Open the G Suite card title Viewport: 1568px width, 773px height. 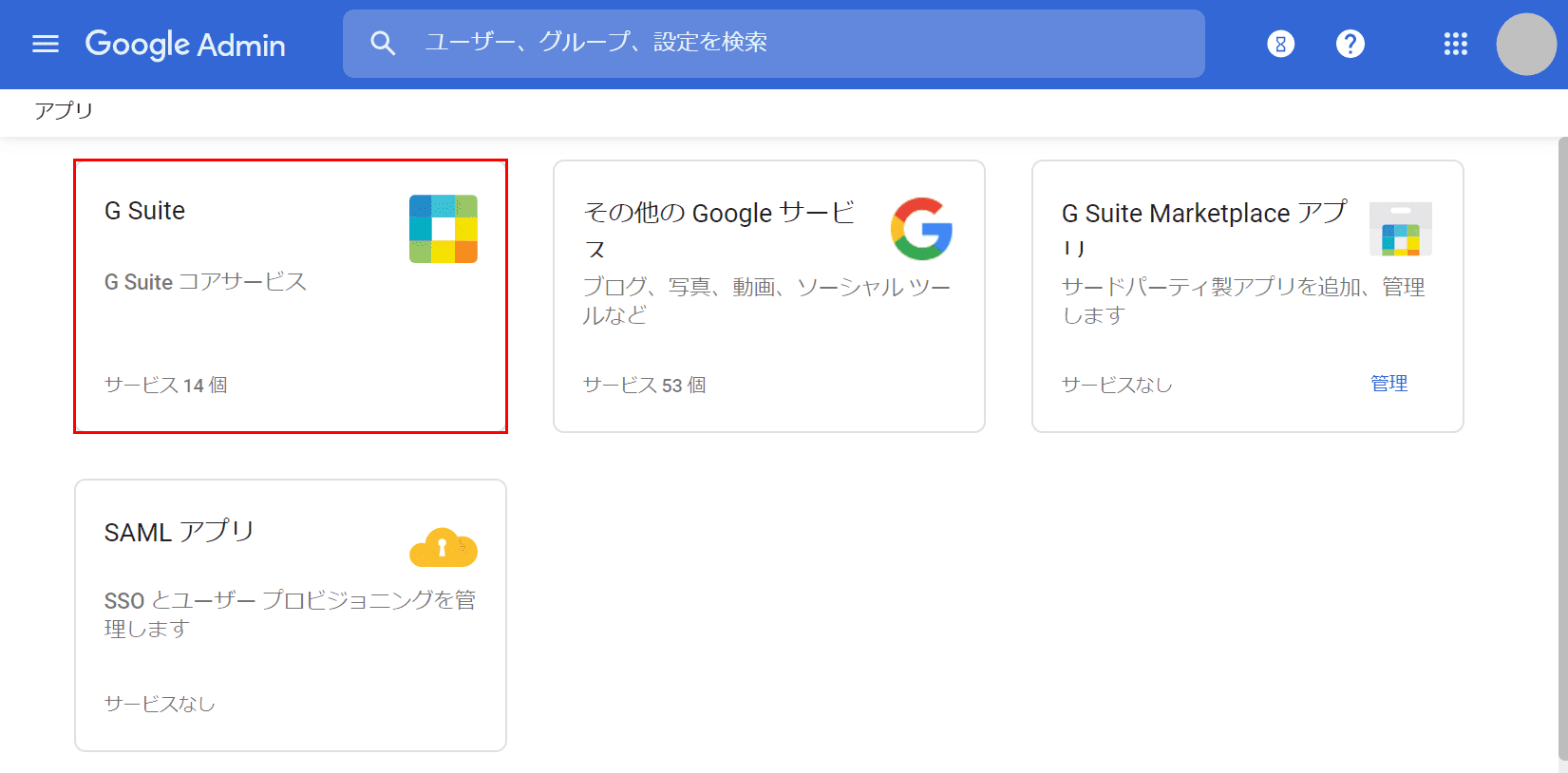point(144,211)
